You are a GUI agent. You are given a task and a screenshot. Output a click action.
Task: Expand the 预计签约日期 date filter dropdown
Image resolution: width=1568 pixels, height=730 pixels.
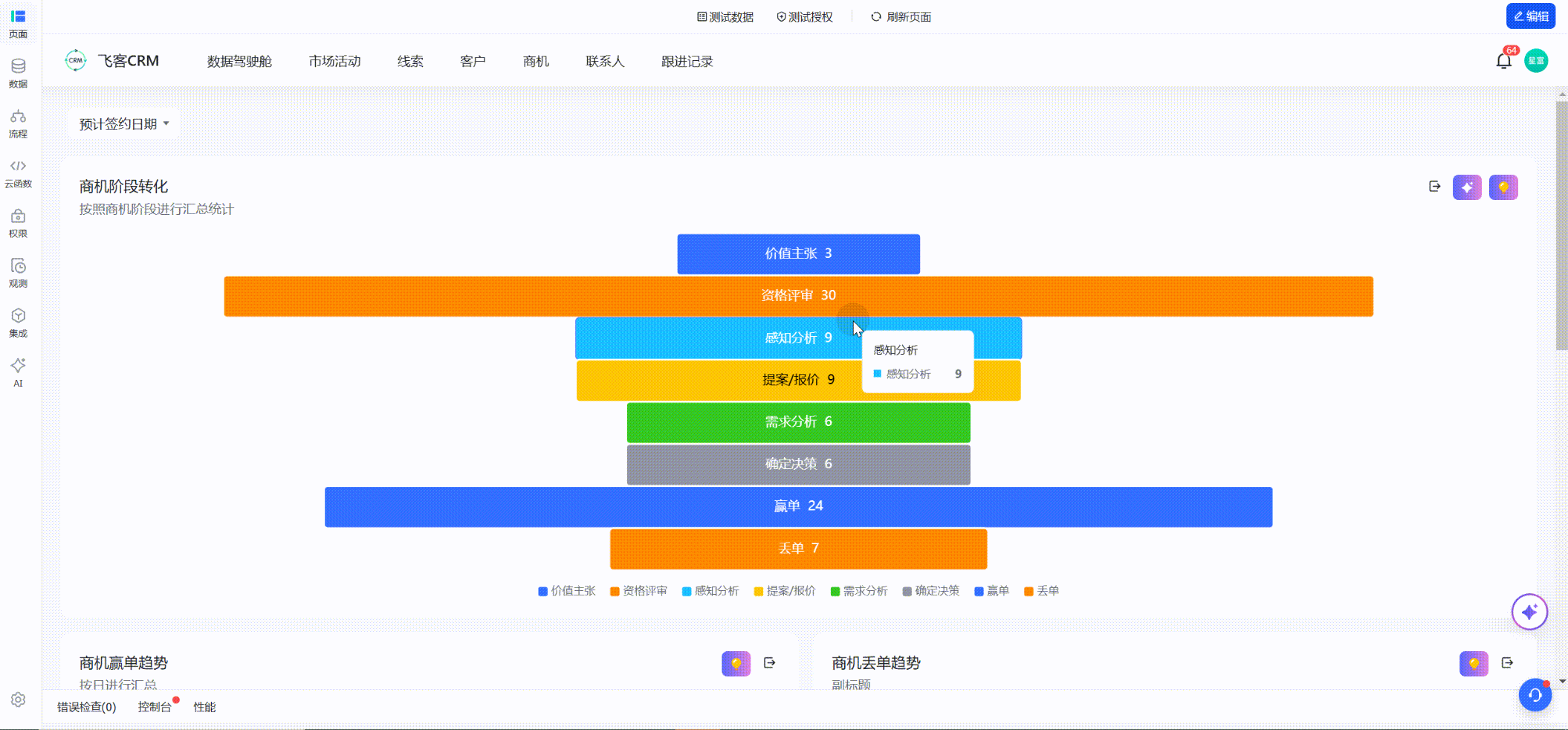click(124, 124)
